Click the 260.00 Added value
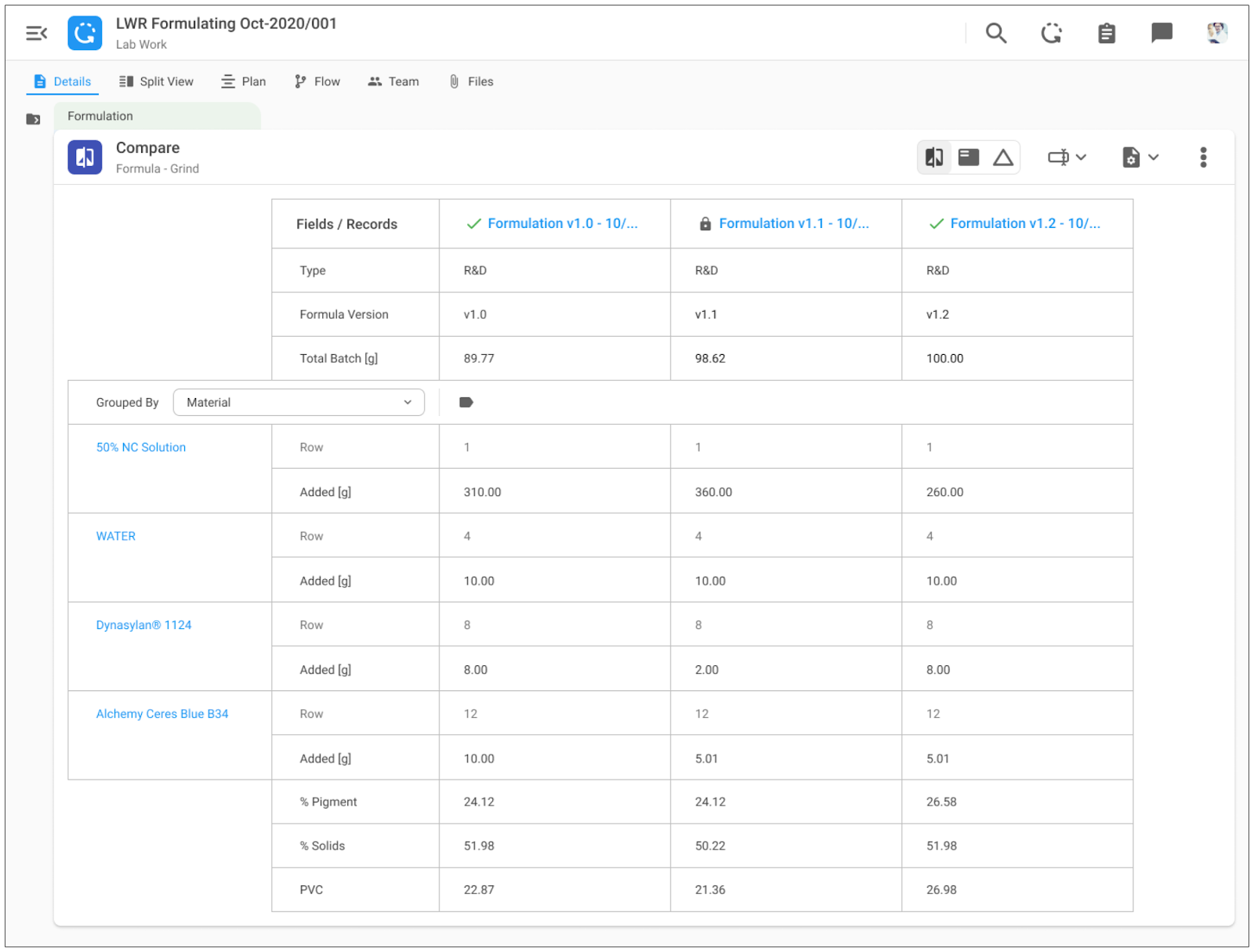The width and height of the screenshot is (1254, 952). [x=944, y=492]
